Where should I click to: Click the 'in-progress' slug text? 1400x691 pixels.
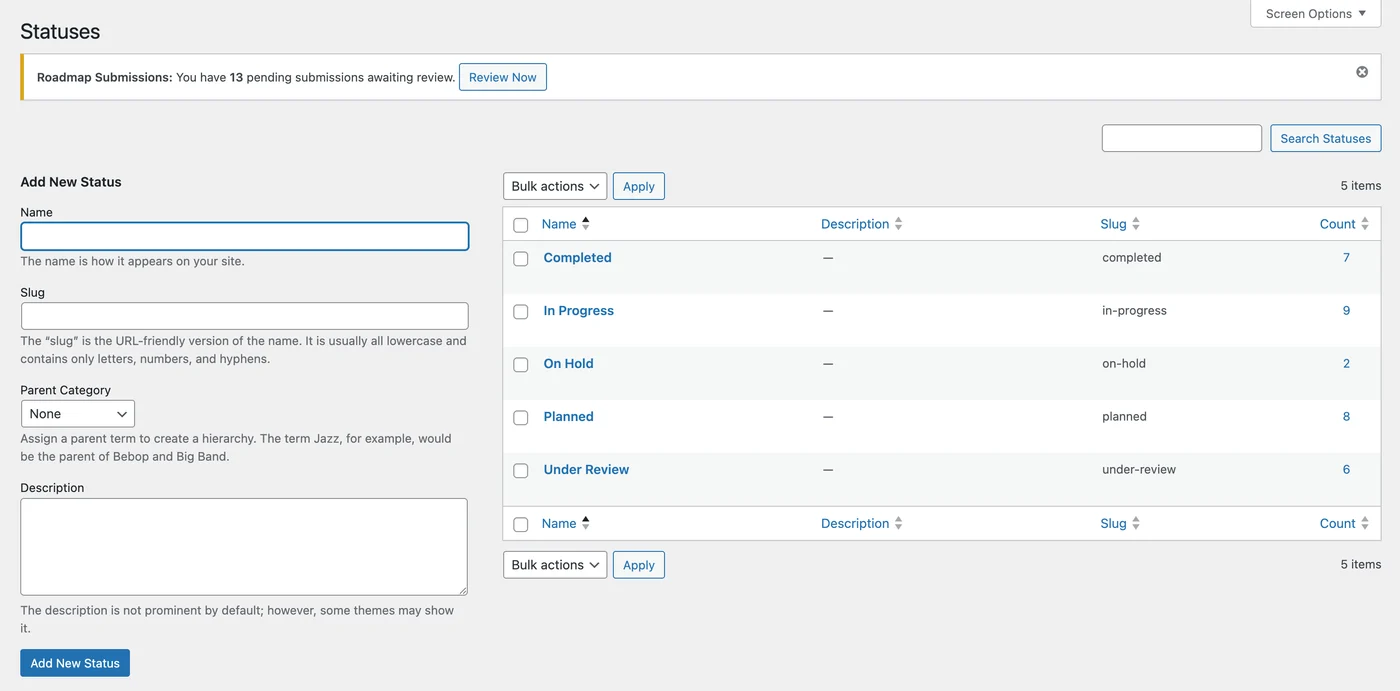tap(1135, 310)
